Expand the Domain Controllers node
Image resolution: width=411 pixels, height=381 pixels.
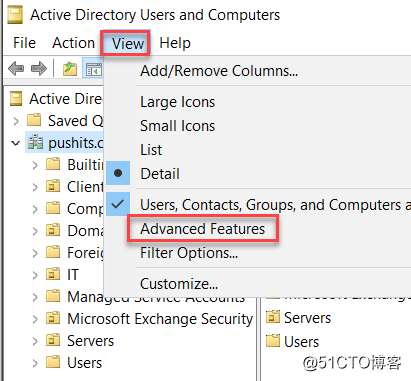point(35,231)
